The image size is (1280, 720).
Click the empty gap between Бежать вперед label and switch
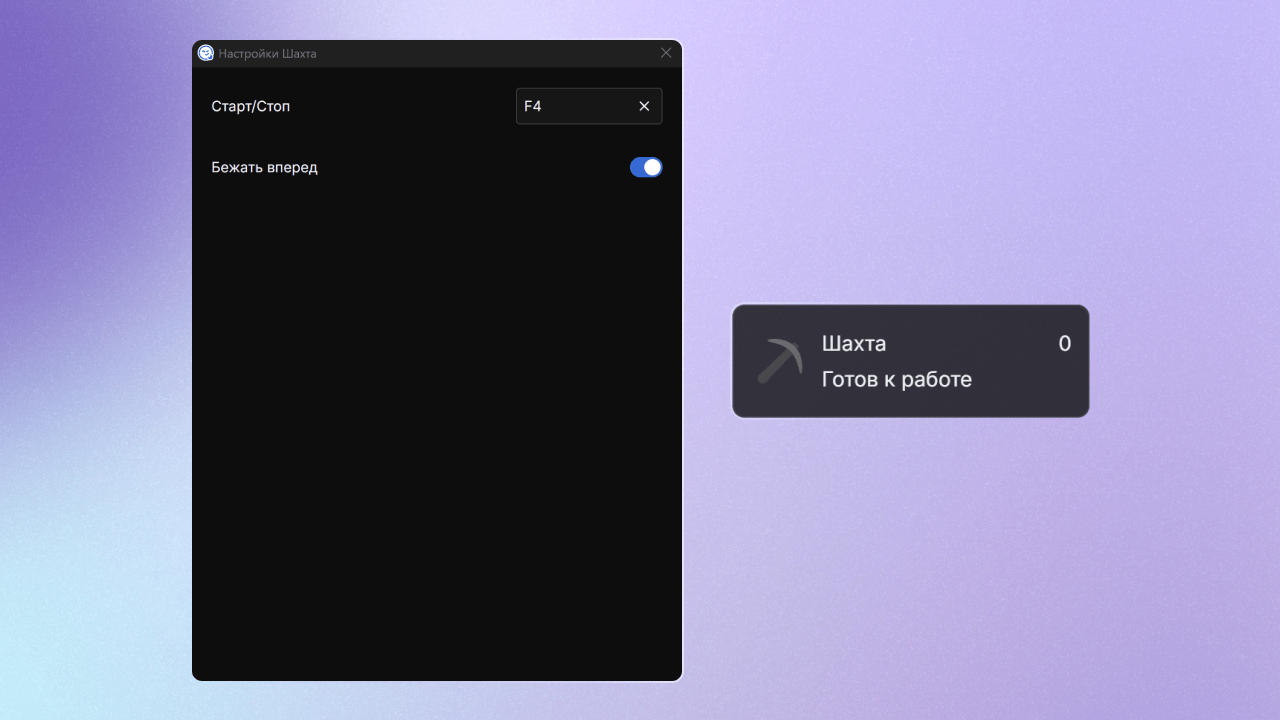click(x=470, y=167)
